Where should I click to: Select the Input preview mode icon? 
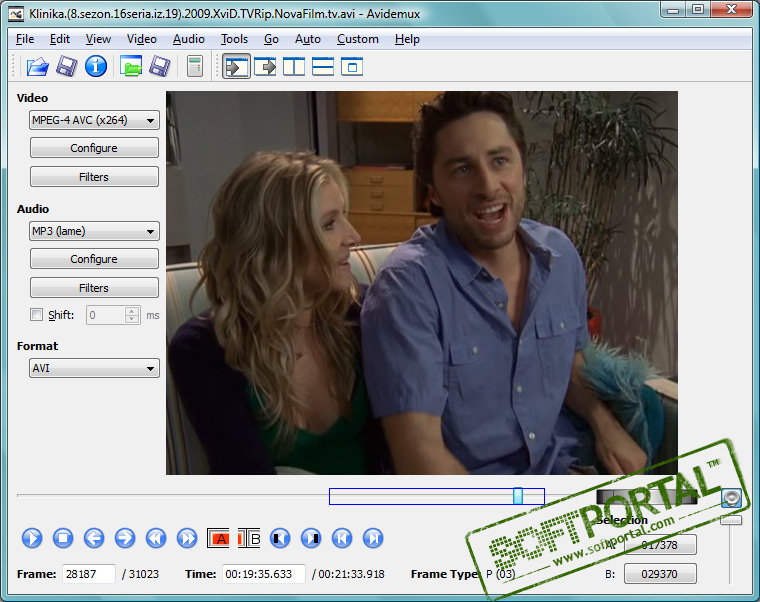click(237, 66)
